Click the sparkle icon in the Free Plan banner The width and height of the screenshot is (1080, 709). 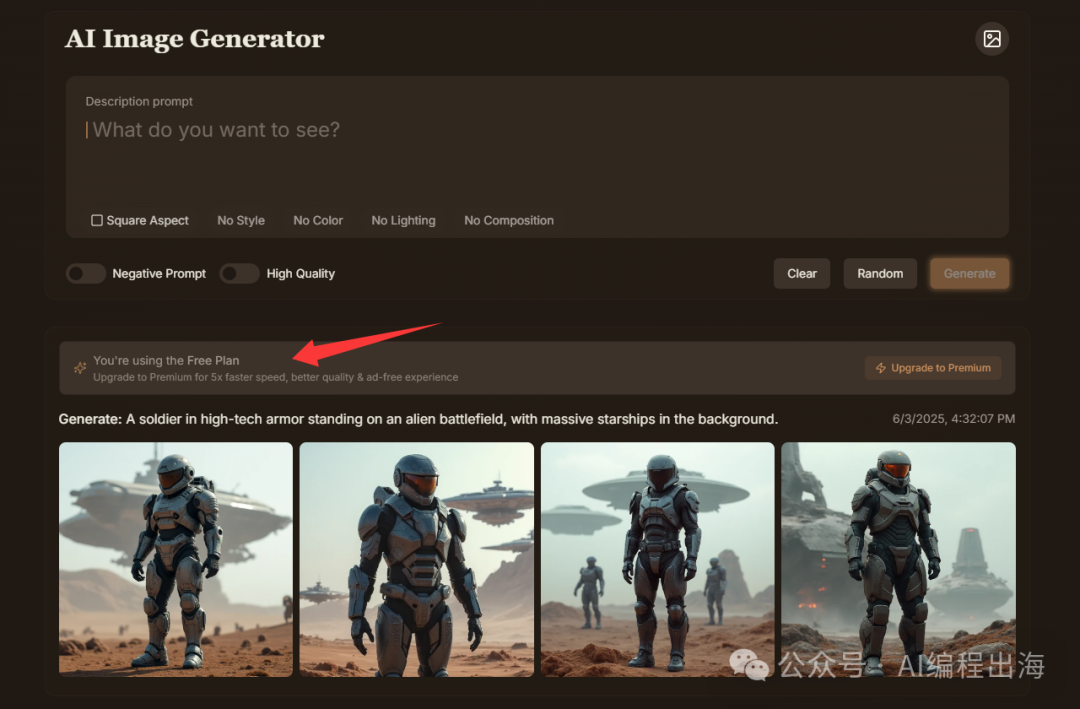(x=80, y=368)
